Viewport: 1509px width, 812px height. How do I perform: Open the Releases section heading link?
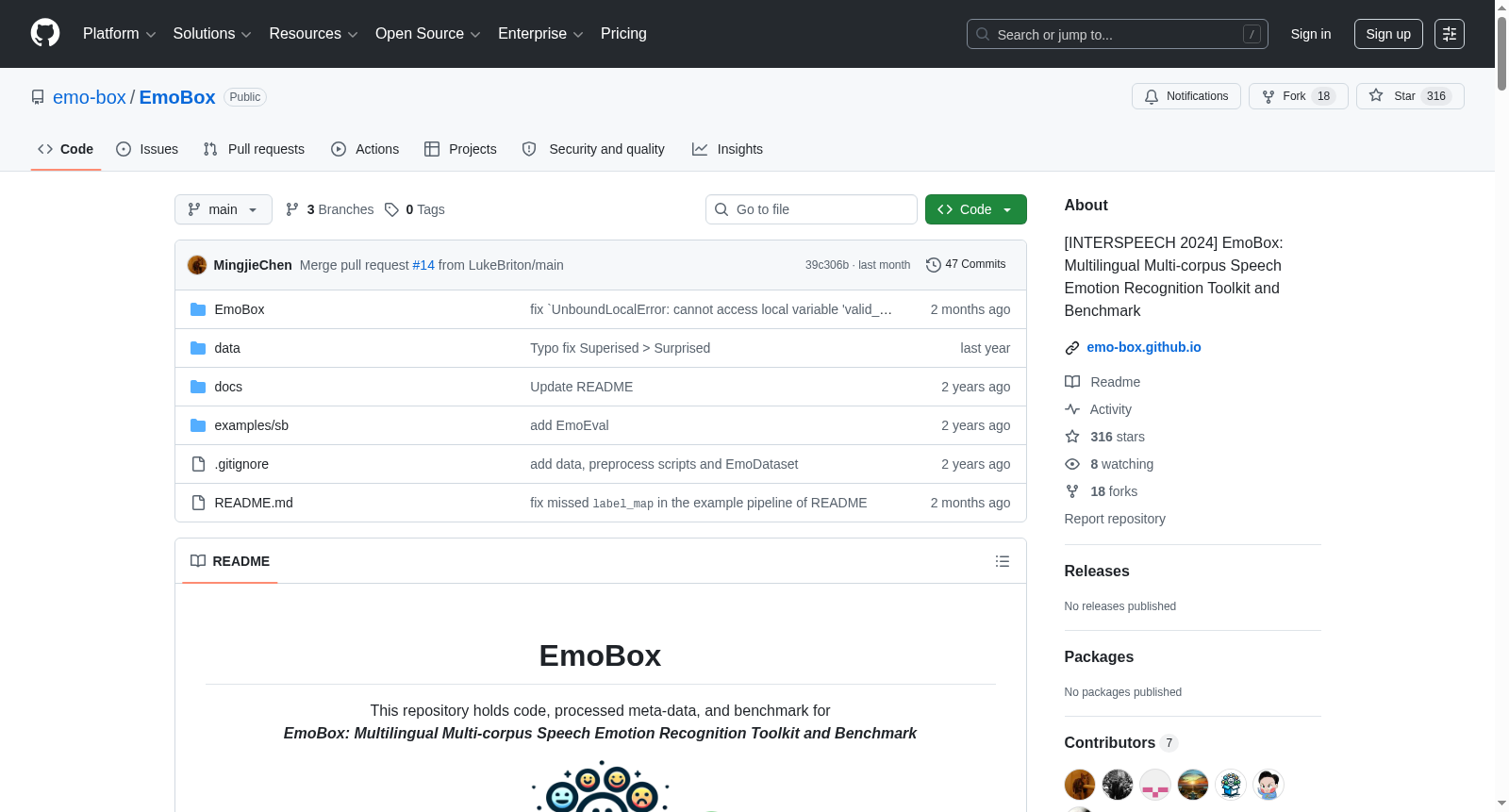pos(1097,572)
